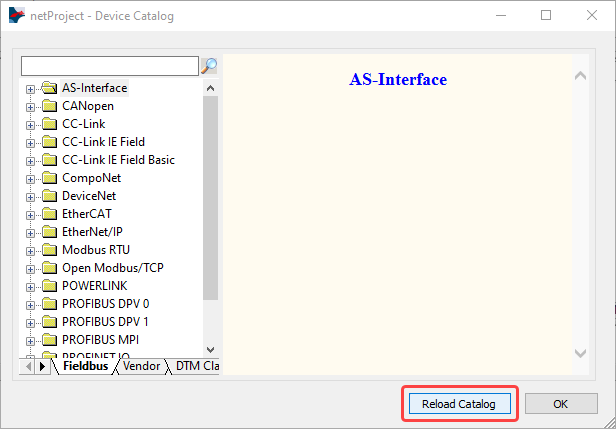
Task: Click the CompoNet folder icon
Action: click(x=49, y=178)
